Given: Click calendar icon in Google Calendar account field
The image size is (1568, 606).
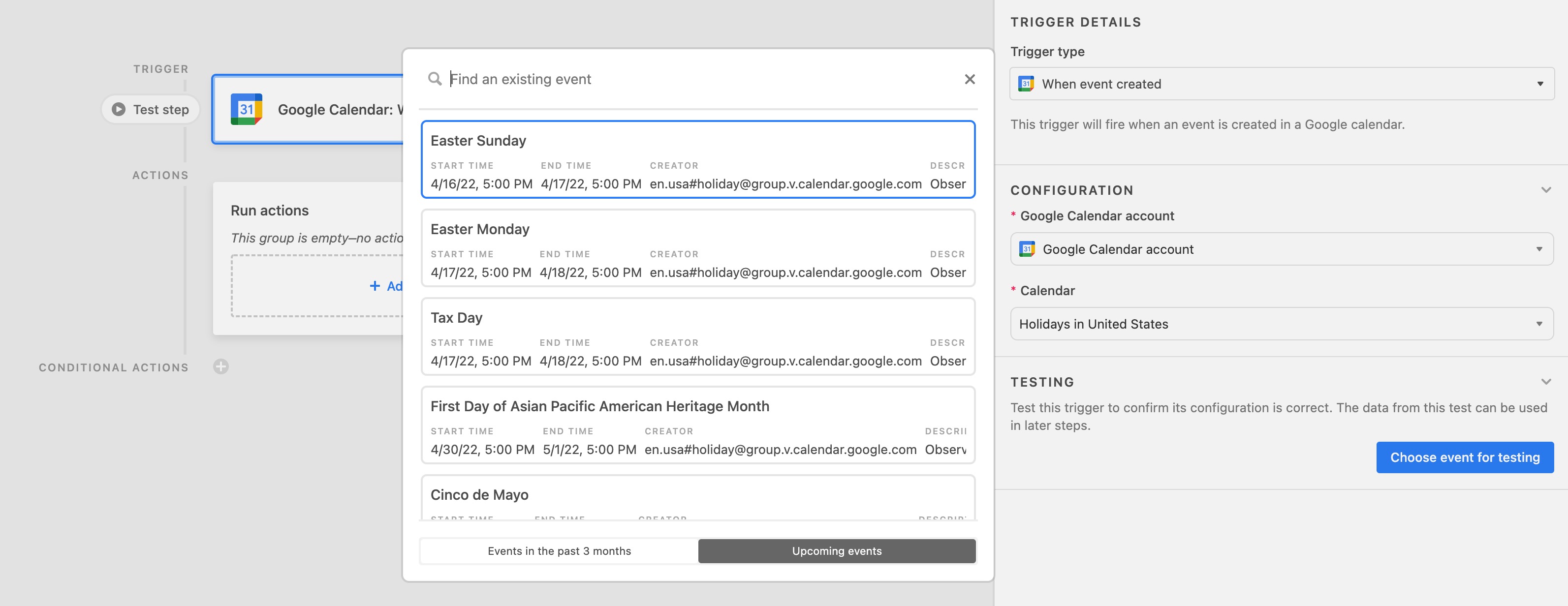Looking at the screenshot, I should click(1027, 249).
